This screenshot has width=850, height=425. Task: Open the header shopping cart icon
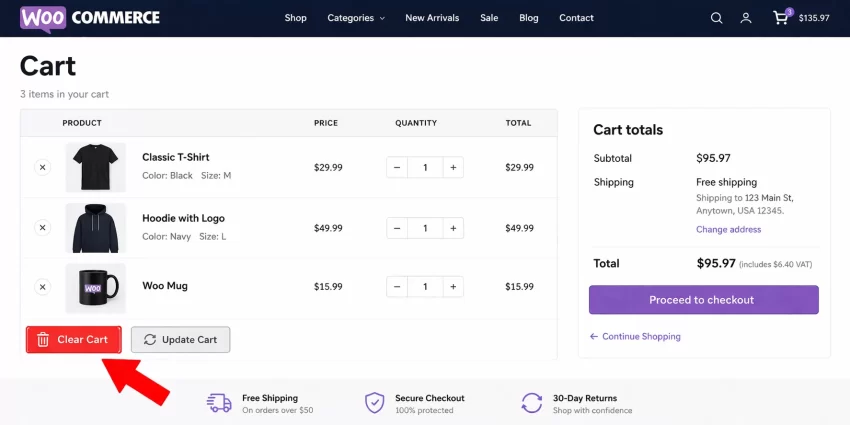(781, 18)
